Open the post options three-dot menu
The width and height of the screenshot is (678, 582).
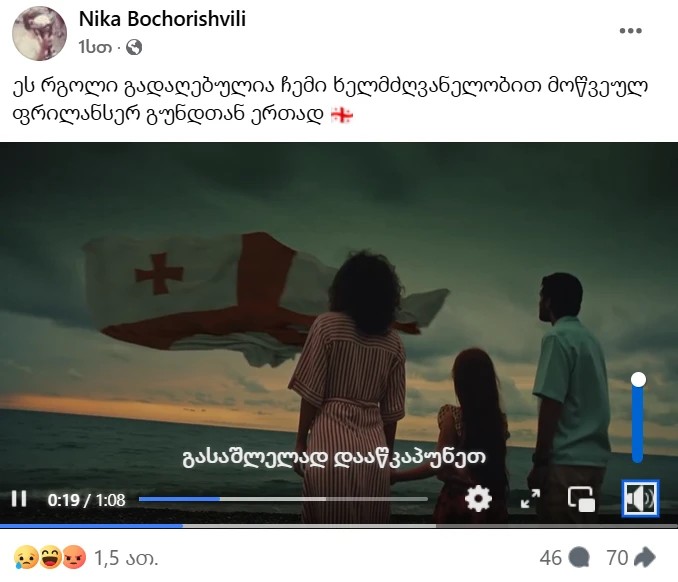coord(630,31)
